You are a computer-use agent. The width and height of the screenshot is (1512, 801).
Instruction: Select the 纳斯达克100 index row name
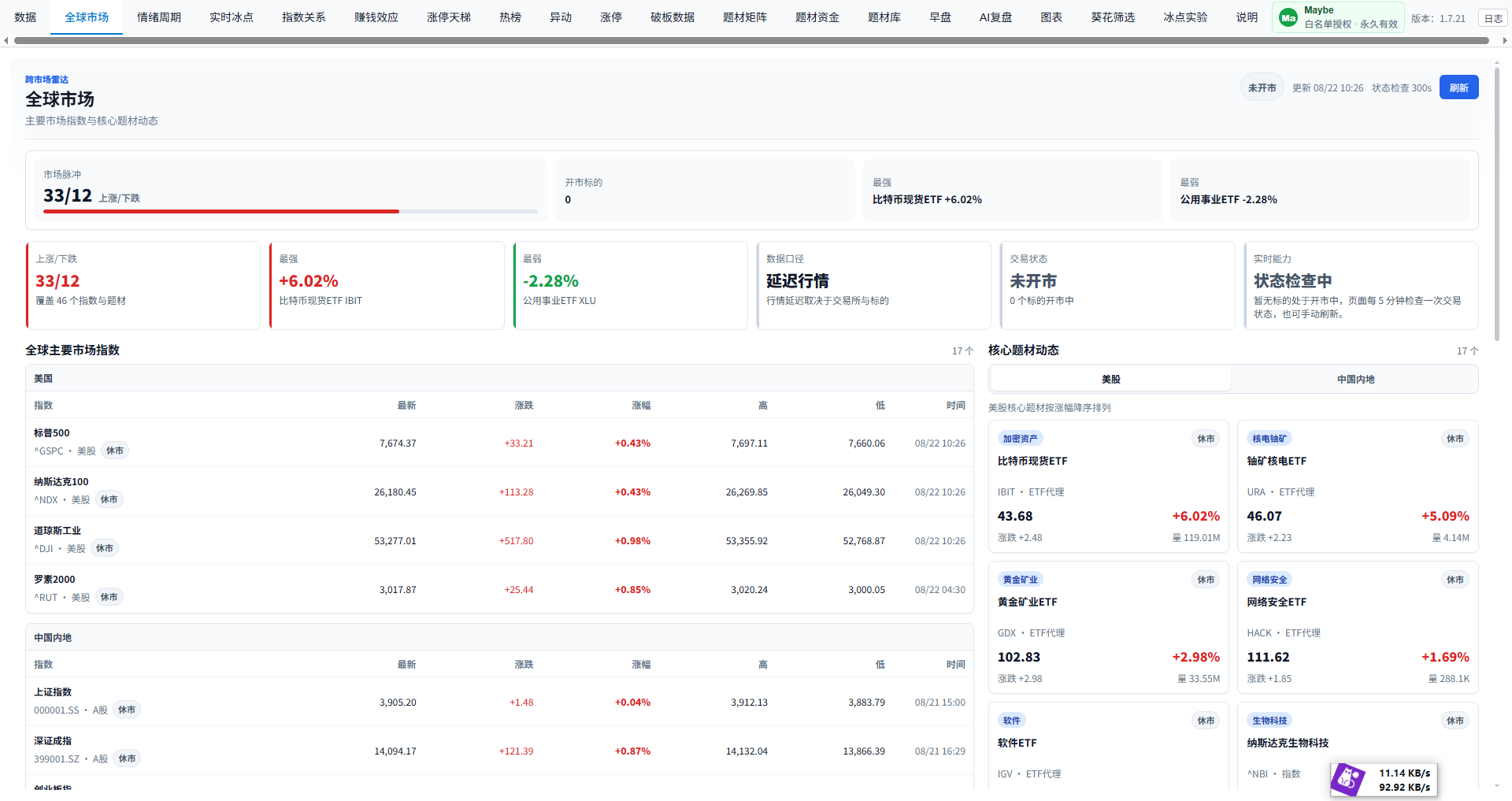pos(61,481)
